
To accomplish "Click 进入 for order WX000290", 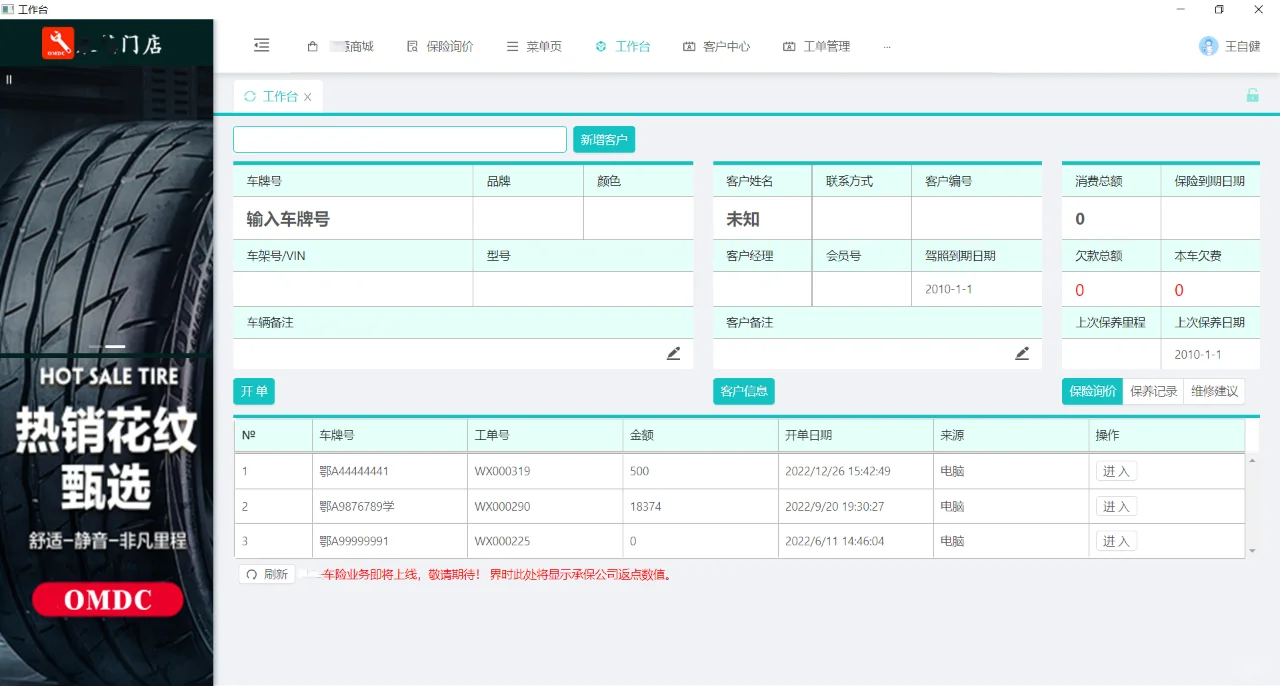I will click(1116, 507).
